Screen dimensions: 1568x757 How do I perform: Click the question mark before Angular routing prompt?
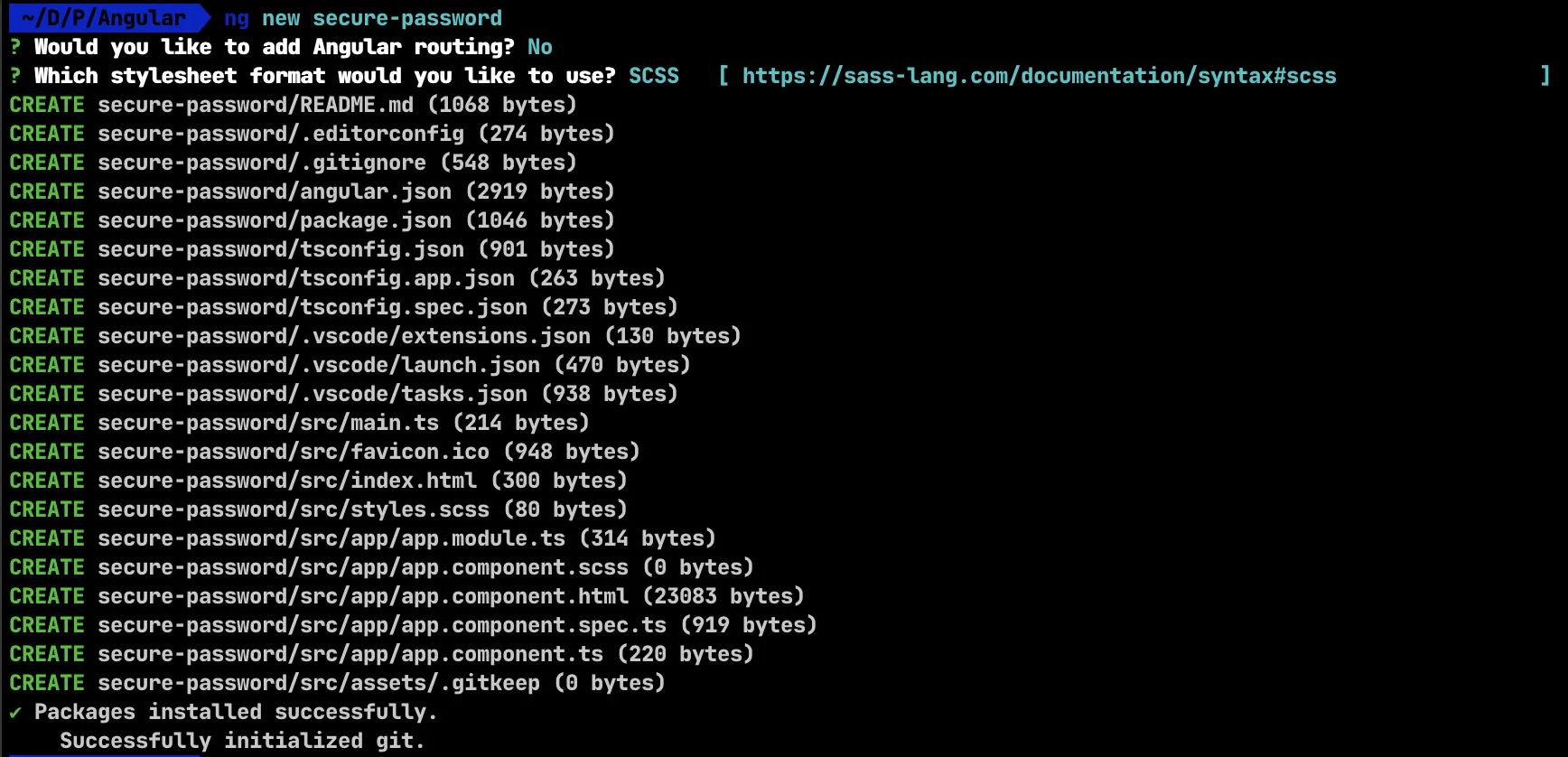[15, 47]
